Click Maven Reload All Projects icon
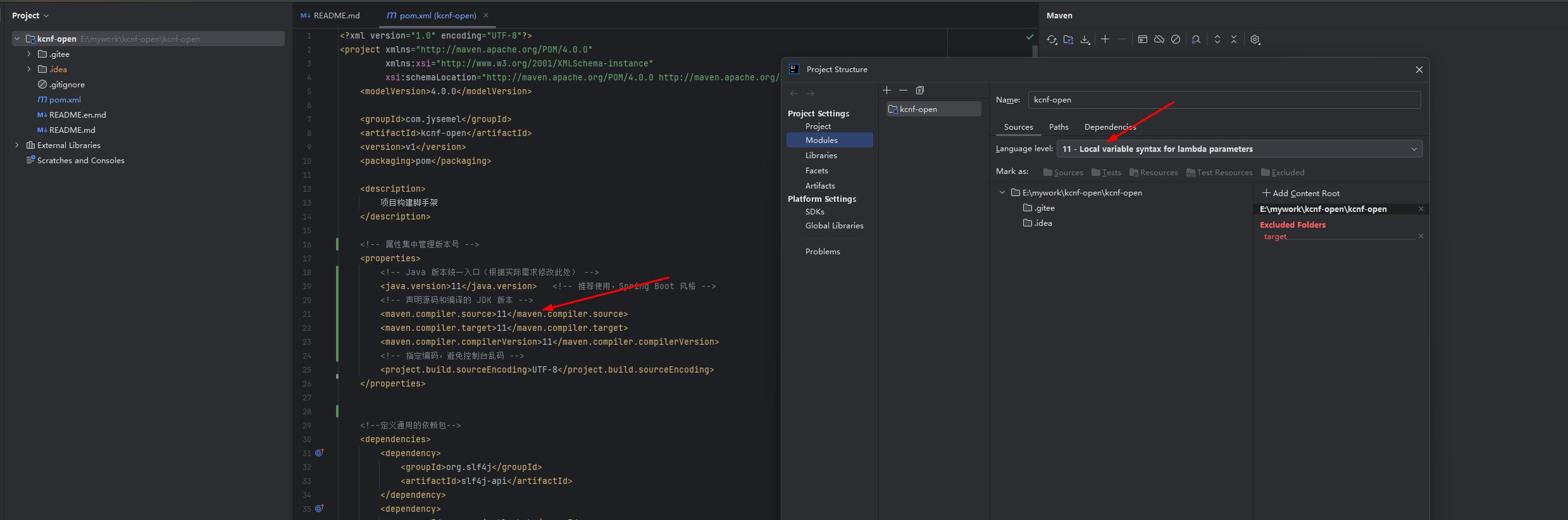1568x520 pixels. point(1052,39)
